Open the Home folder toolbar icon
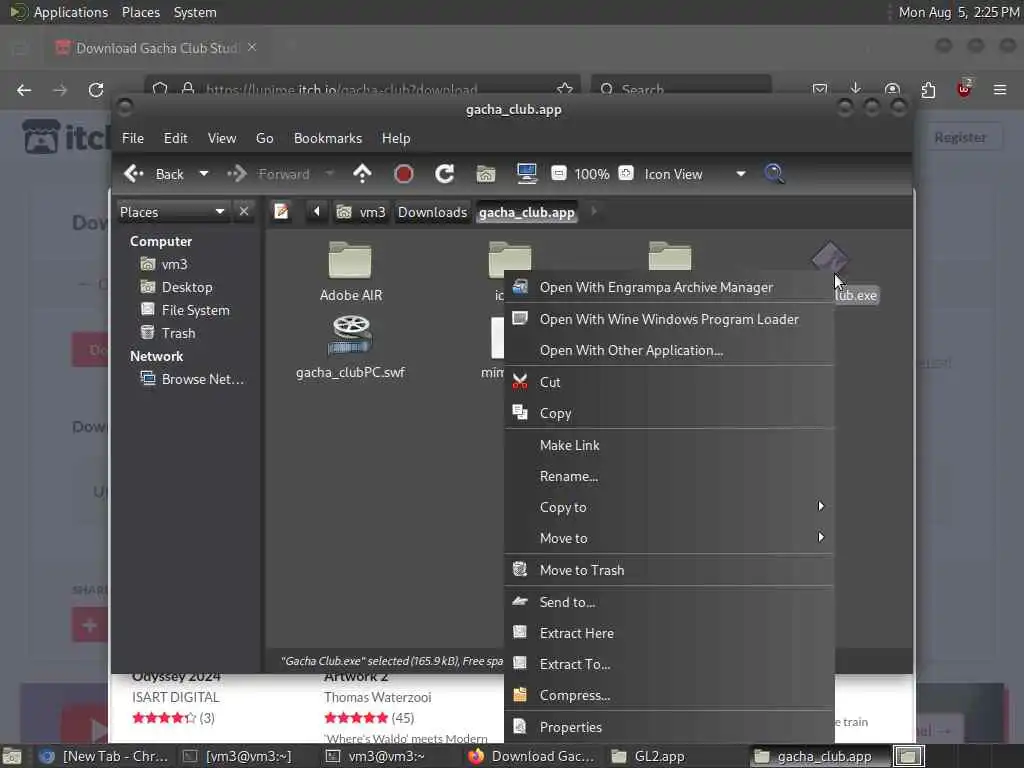 pyautogui.click(x=486, y=174)
